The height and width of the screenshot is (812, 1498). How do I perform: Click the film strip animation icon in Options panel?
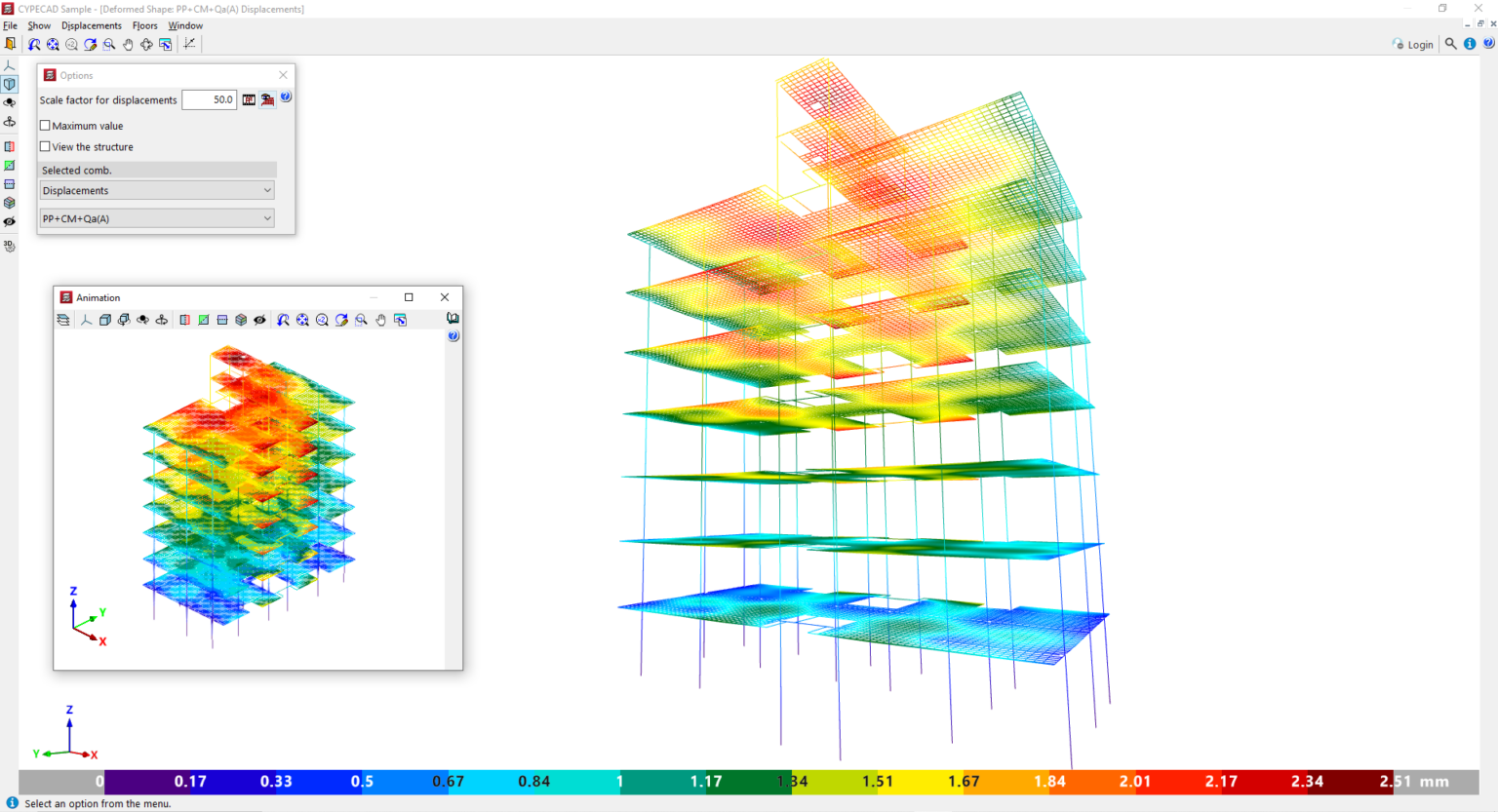[249, 99]
